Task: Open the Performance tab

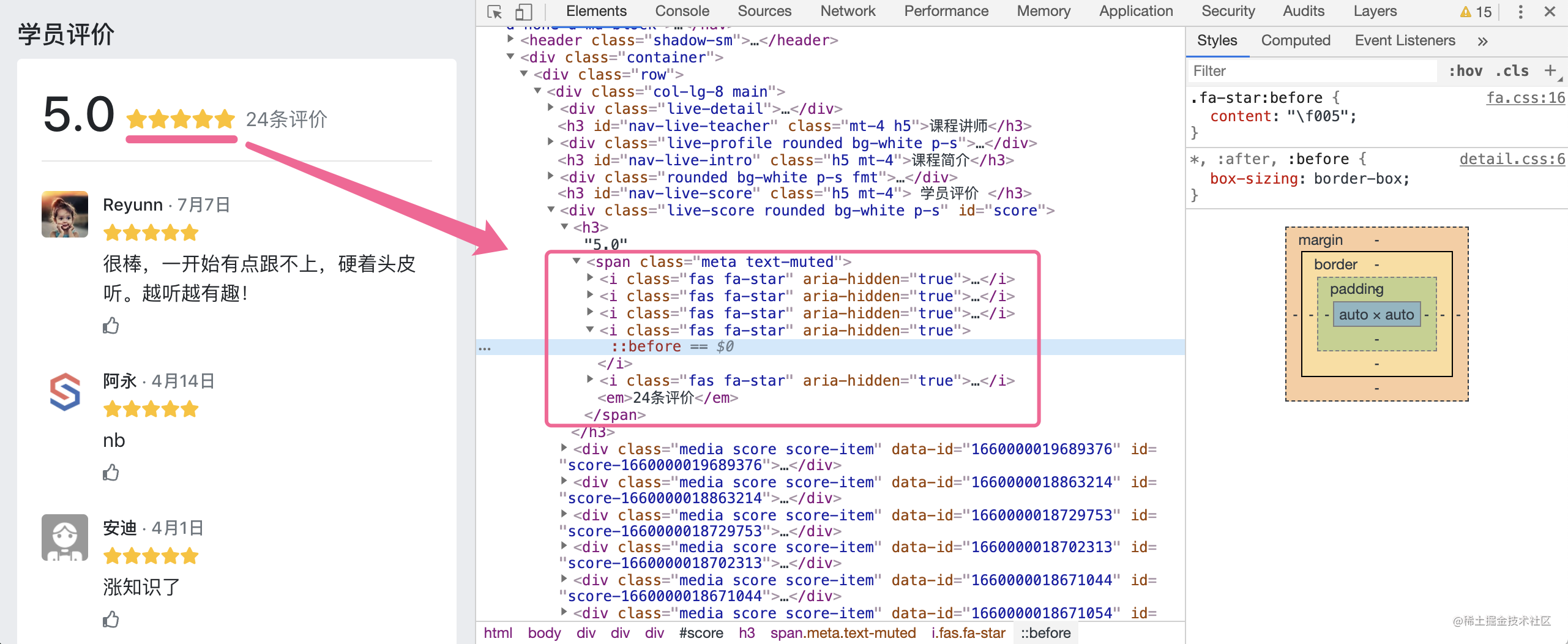Action: (946, 11)
